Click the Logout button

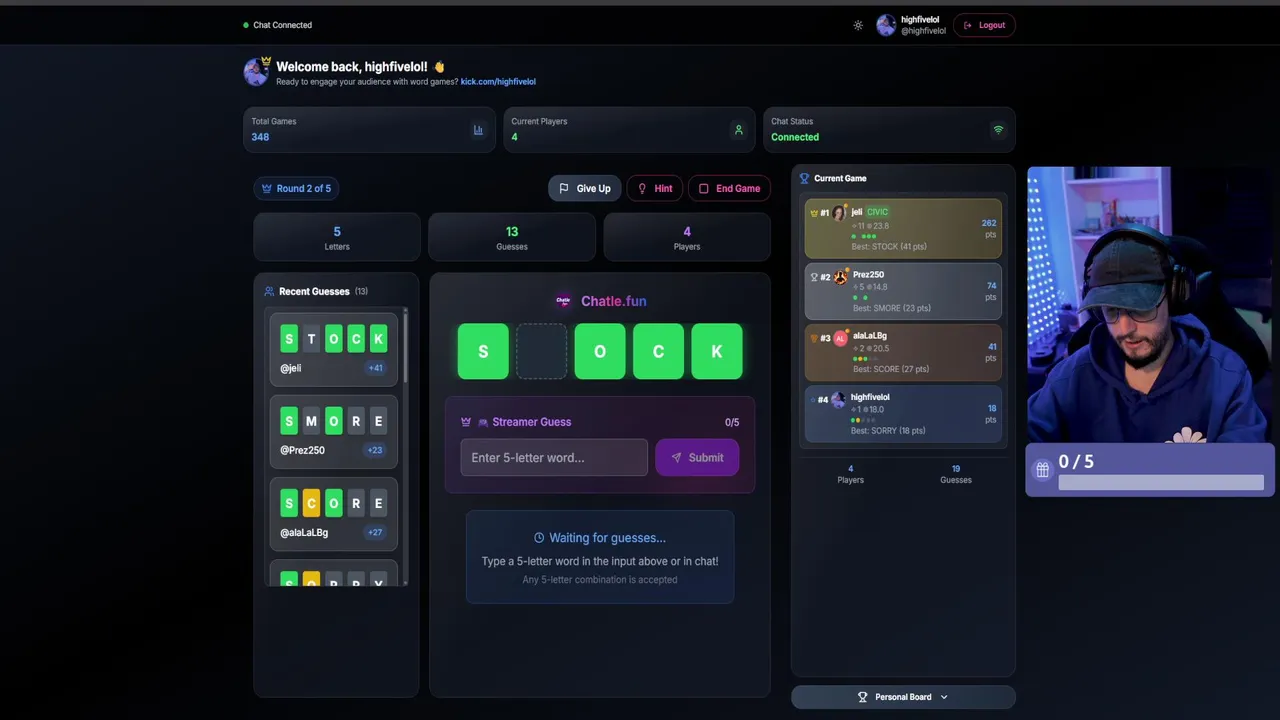click(x=984, y=25)
